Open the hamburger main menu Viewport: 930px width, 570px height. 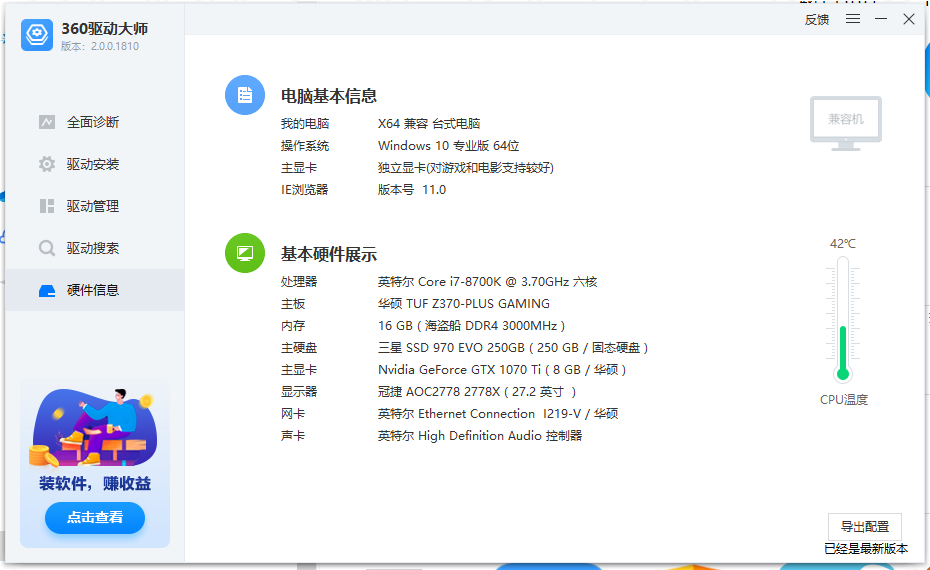point(853,19)
